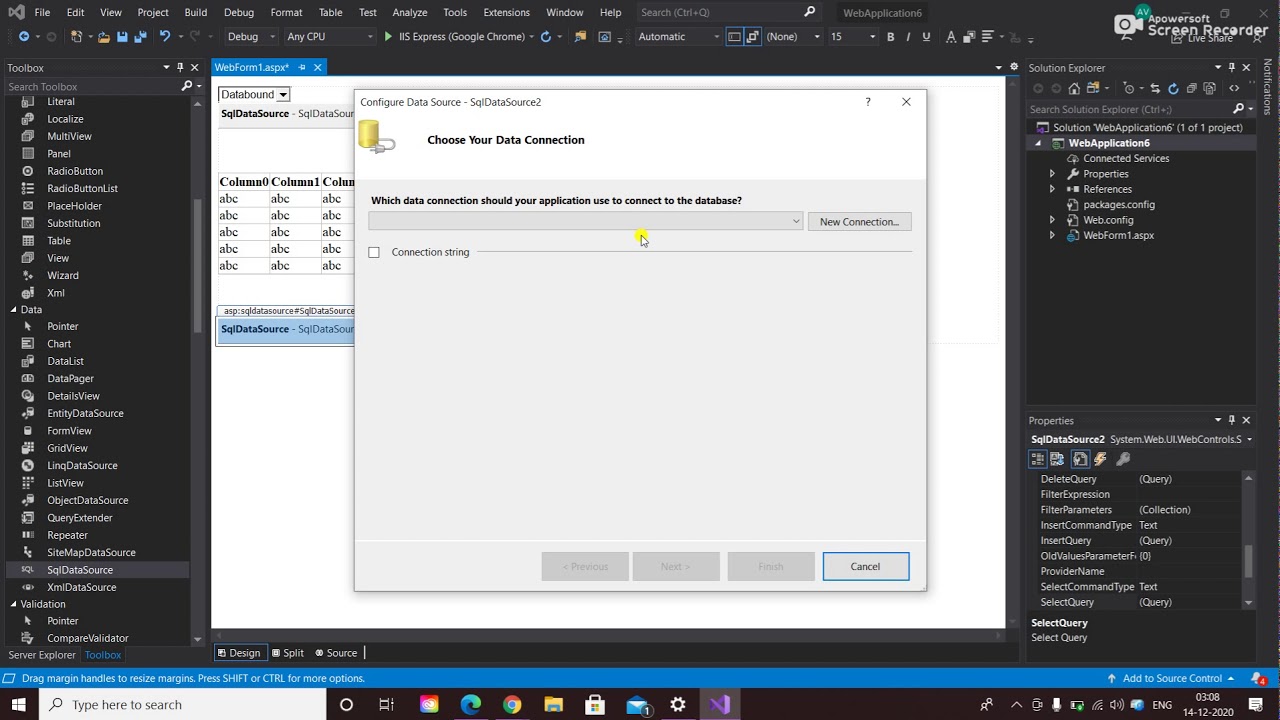Select packages.config in Solution Explorer

point(1118,204)
